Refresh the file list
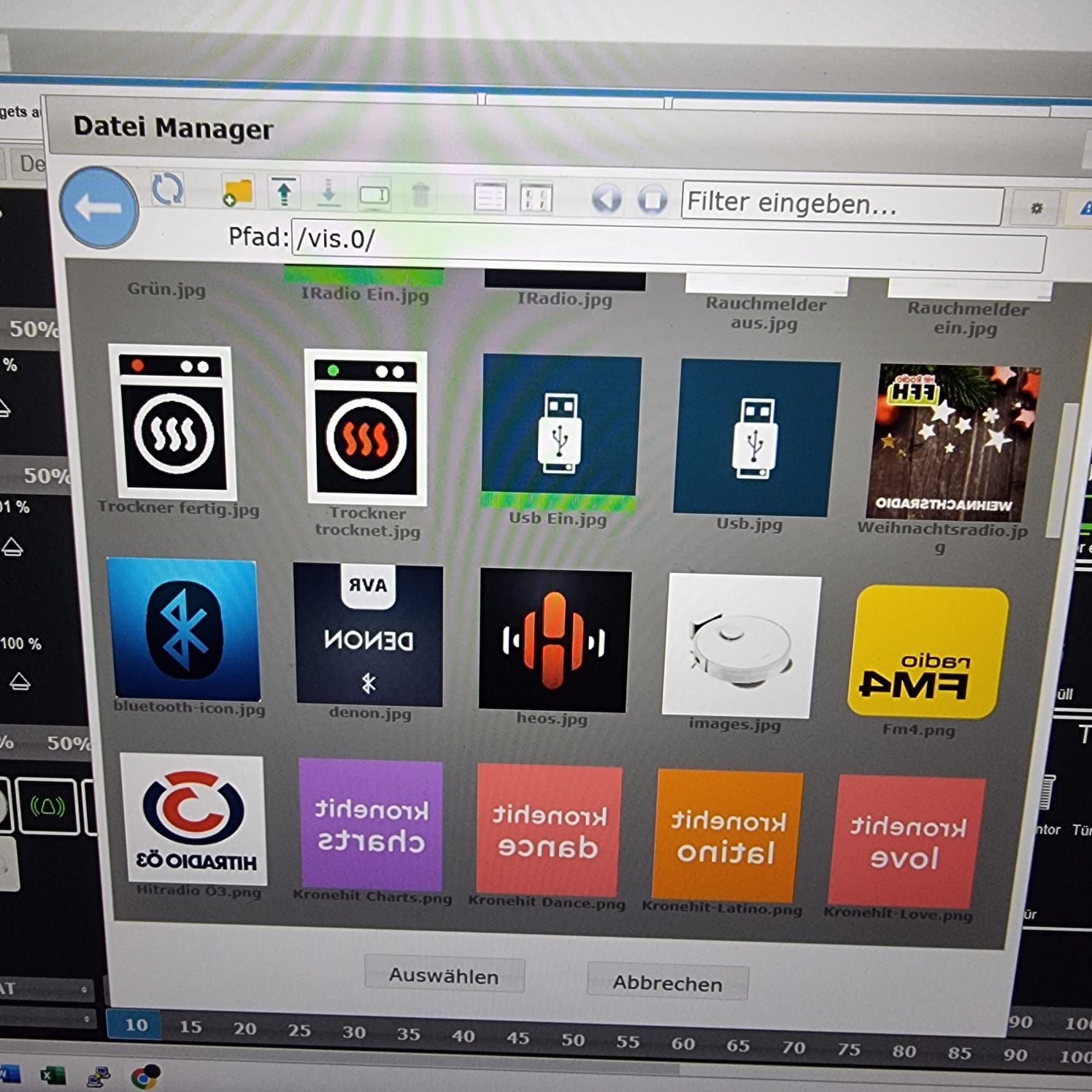Screen dimensions: 1092x1092 [167, 190]
